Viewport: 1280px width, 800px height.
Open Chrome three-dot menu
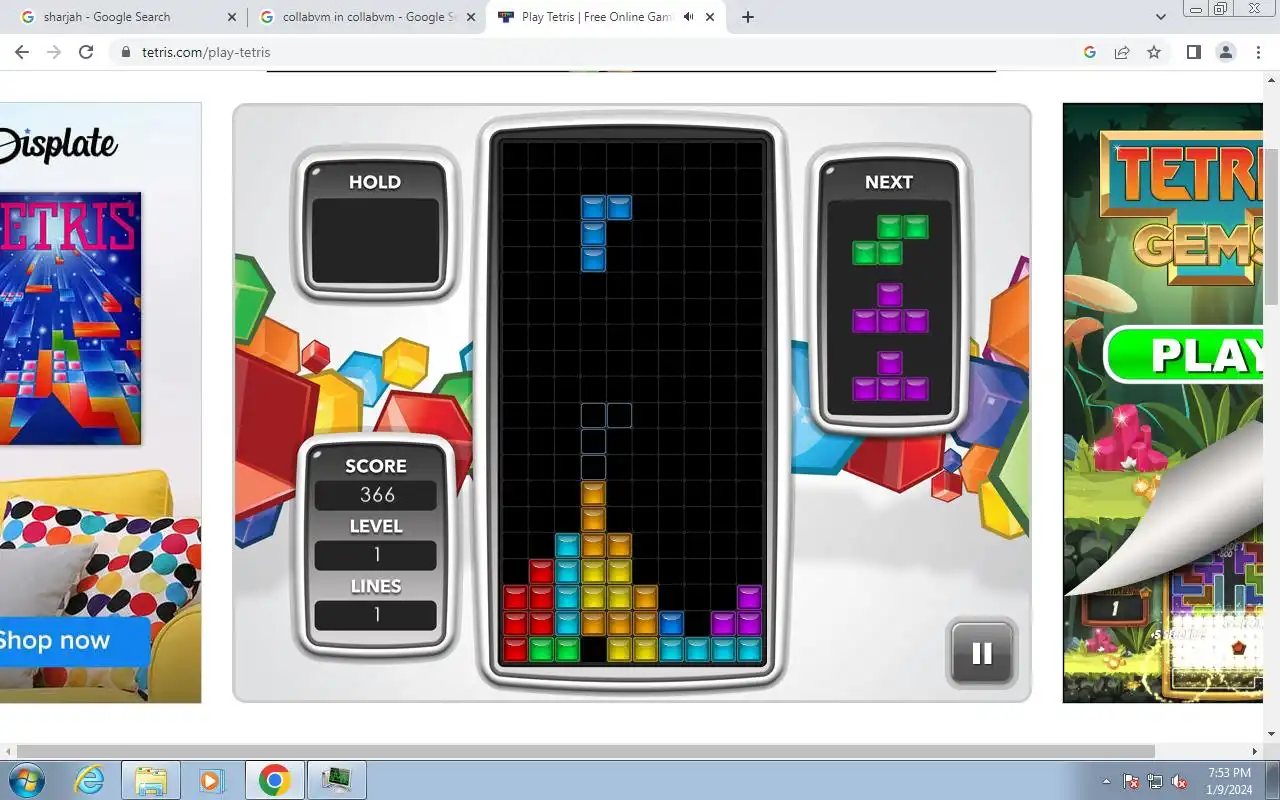point(1258,52)
